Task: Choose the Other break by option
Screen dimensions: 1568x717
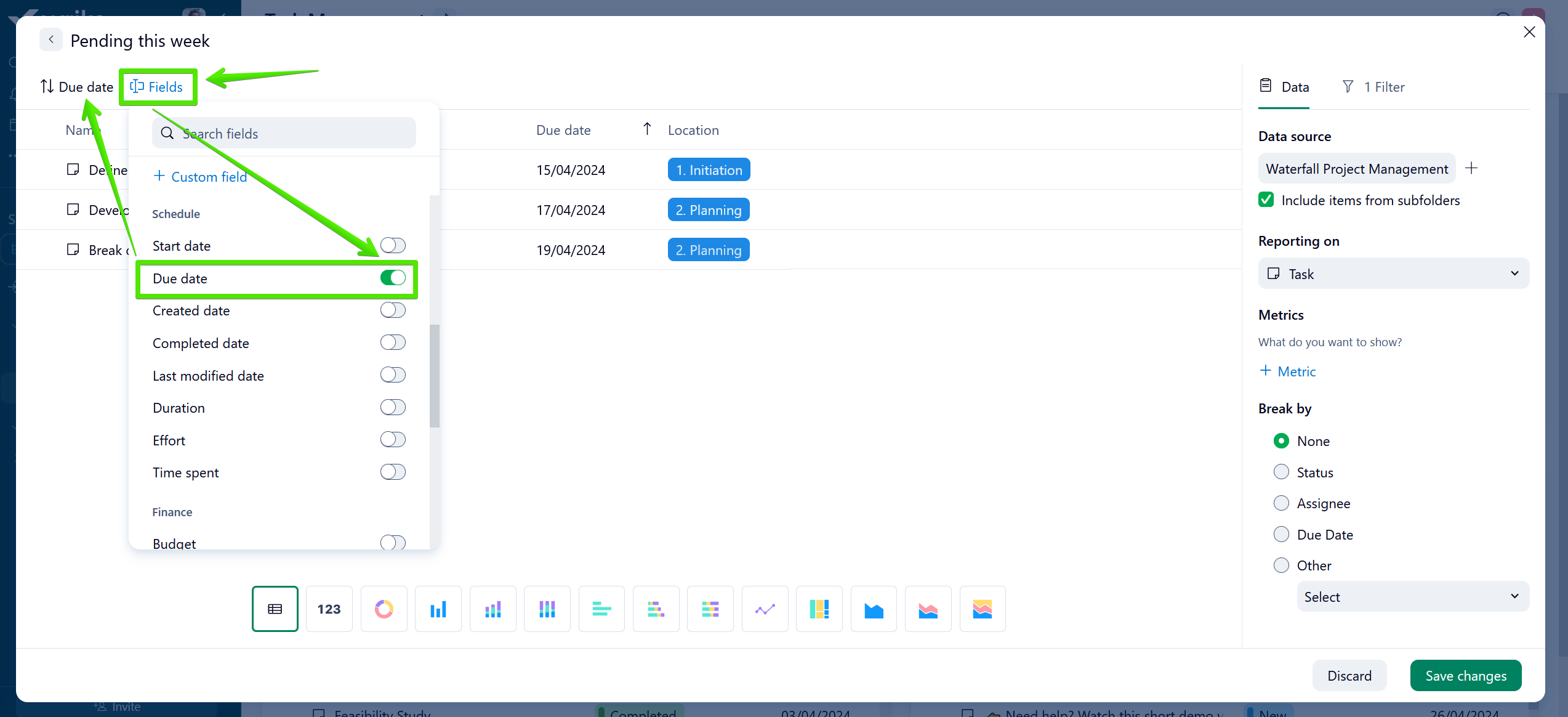Action: (x=1281, y=565)
